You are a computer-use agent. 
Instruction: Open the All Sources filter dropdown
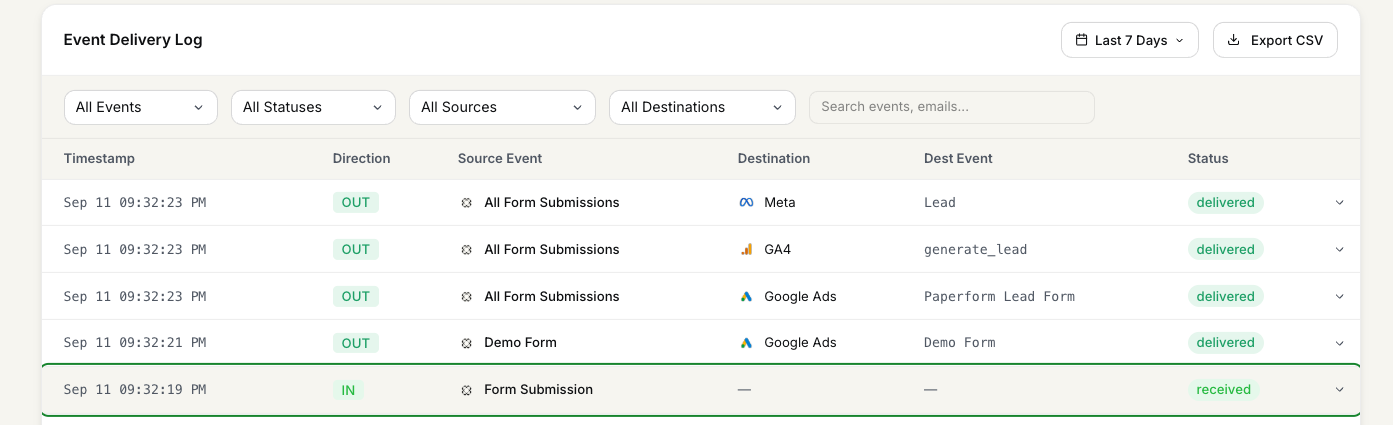tap(502, 107)
